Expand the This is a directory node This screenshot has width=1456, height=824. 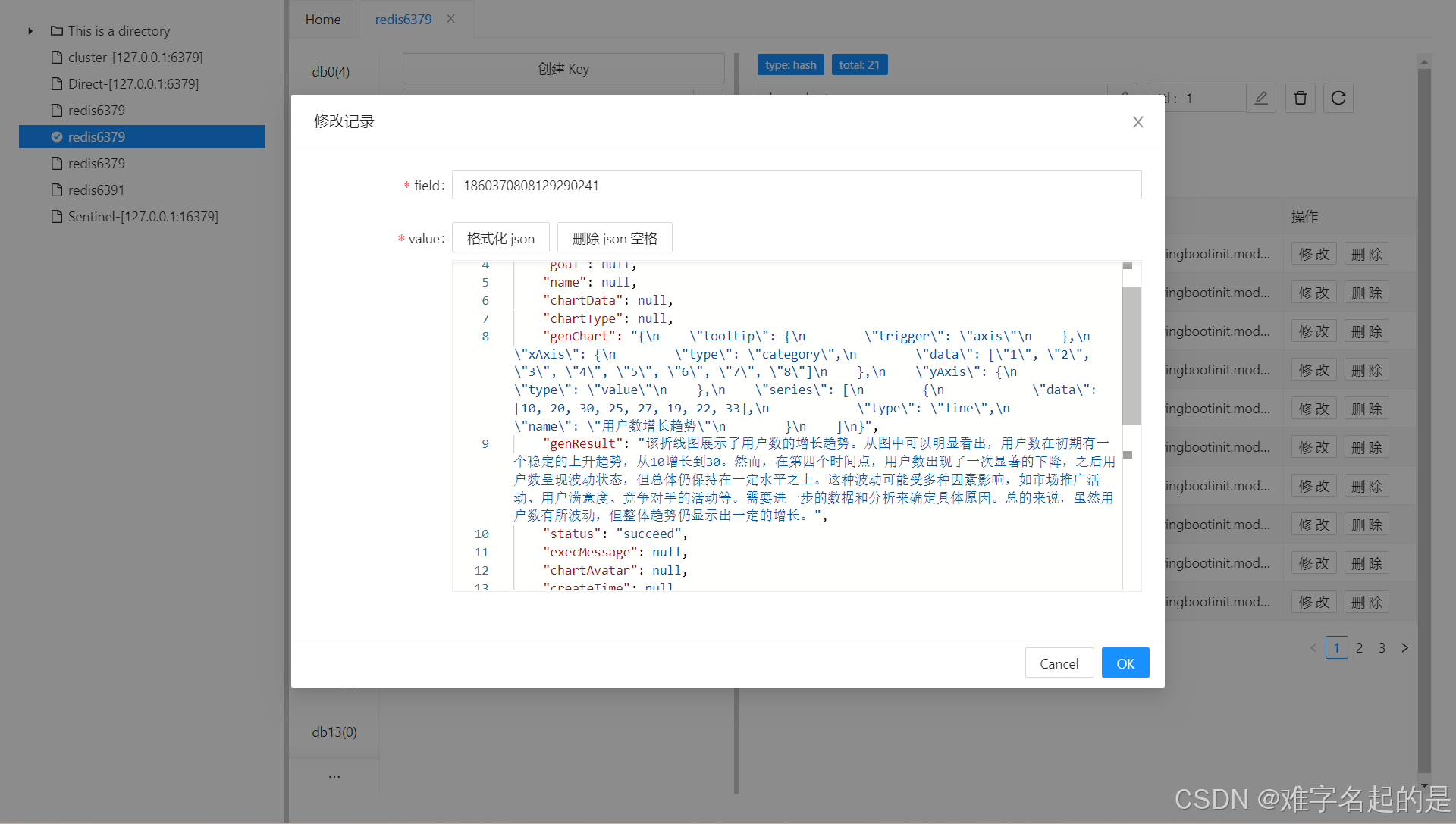30,31
